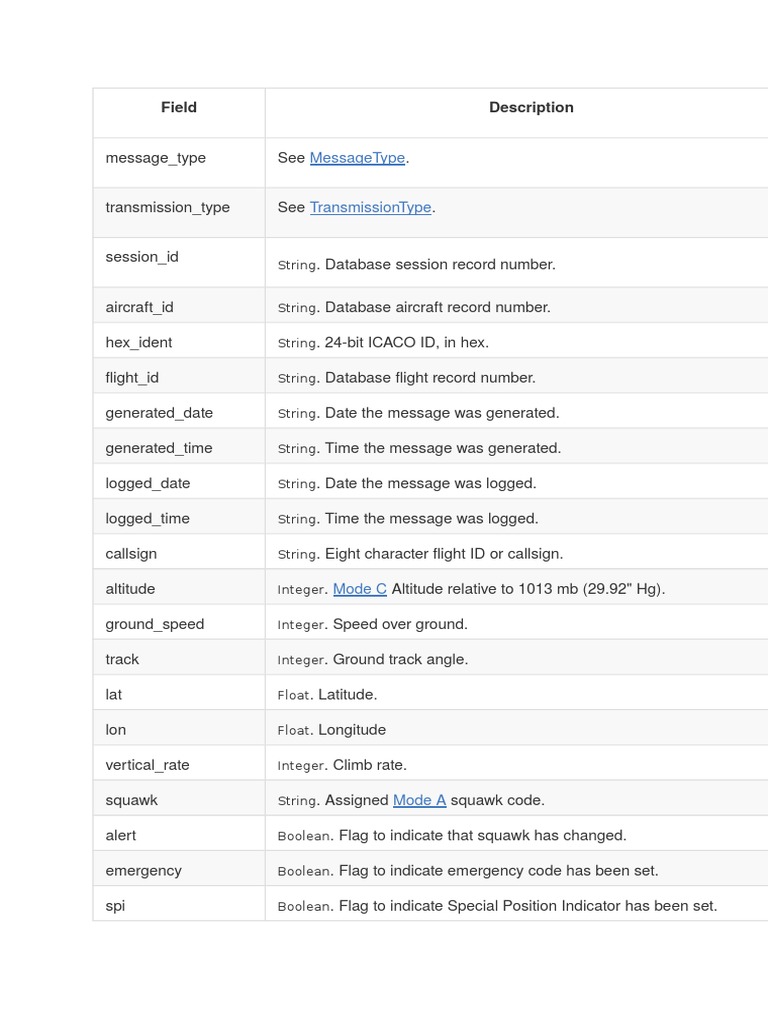Screen dimensions: 768x1024
Task: Open the TransmissionType link
Action: click(x=370, y=207)
